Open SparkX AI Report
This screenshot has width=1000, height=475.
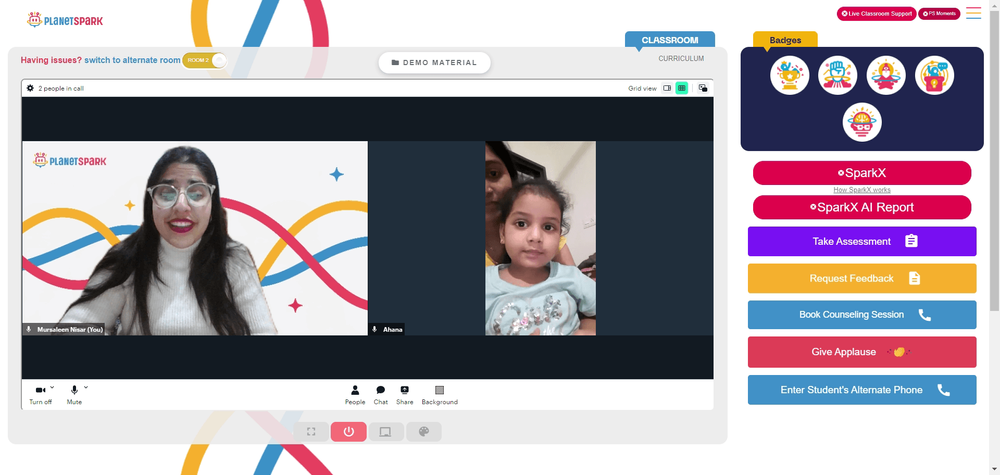coord(862,207)
